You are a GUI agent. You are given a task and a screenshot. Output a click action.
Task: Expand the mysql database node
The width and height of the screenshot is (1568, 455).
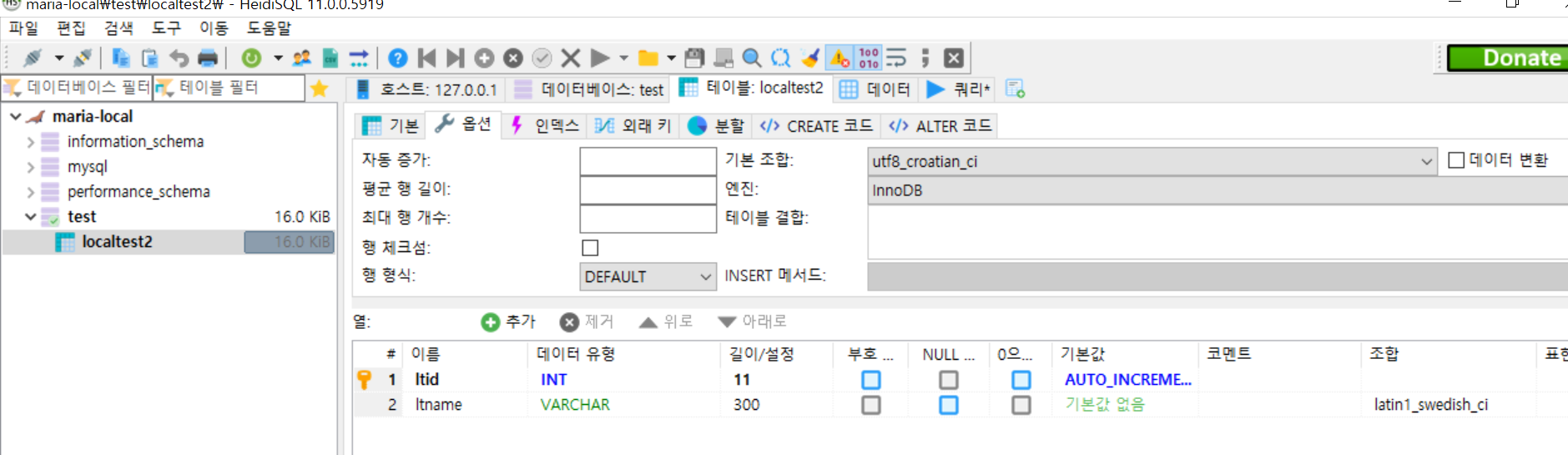coord(31,167)
